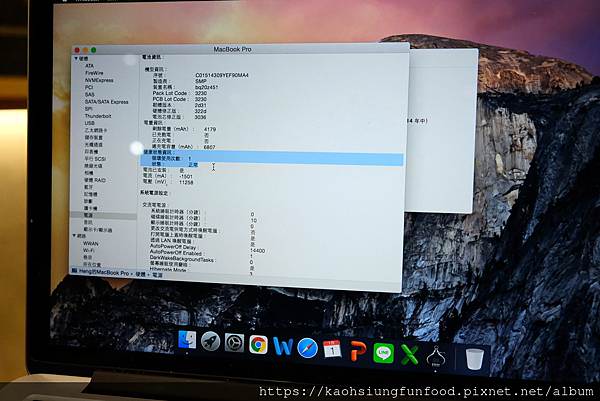This screenshot has height=401, width=600.
Task: Click DarkWakeBackgroundTasks row label
Action: coord(182,259)
